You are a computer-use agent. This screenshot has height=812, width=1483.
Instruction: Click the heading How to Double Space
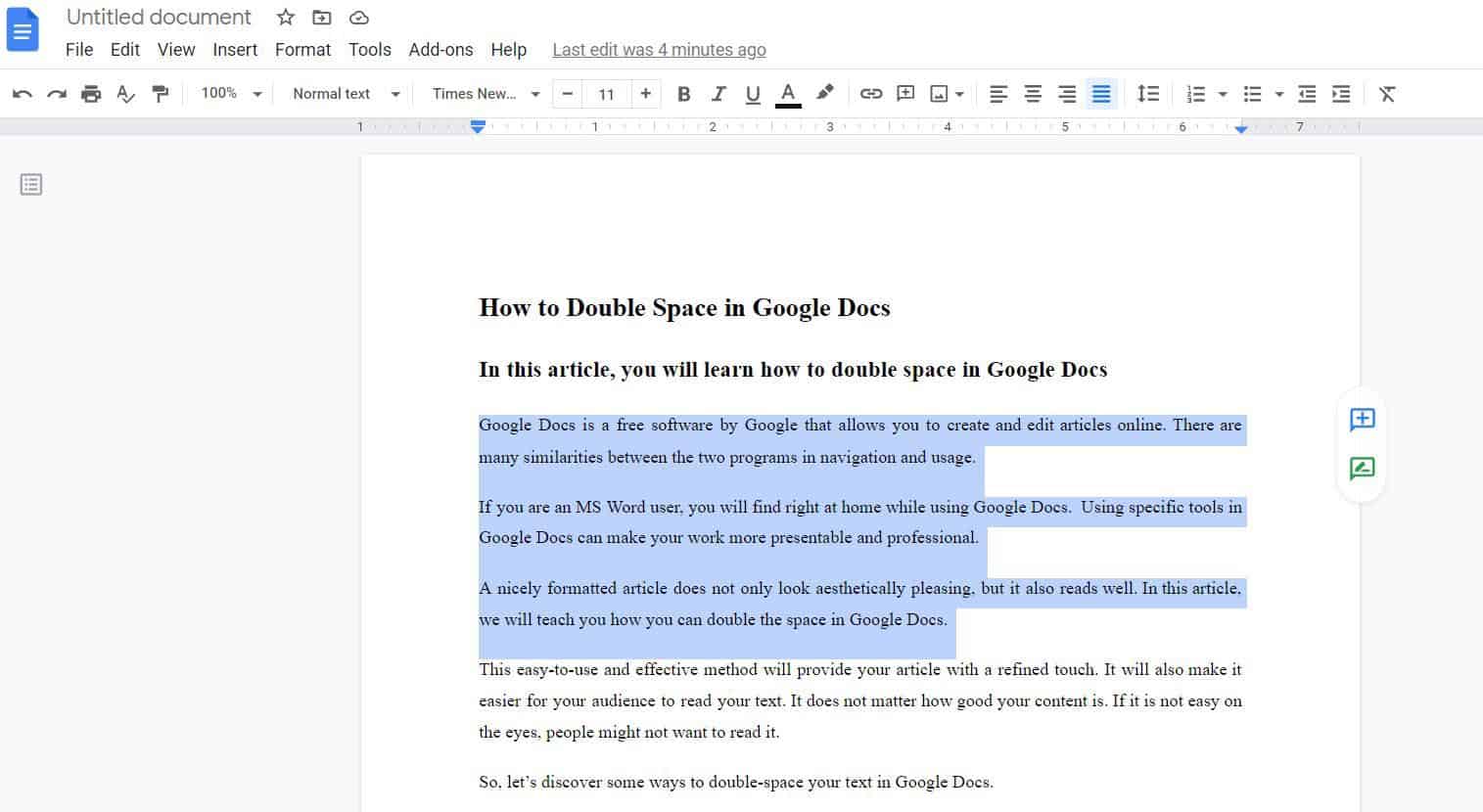(x=684, y=308)
